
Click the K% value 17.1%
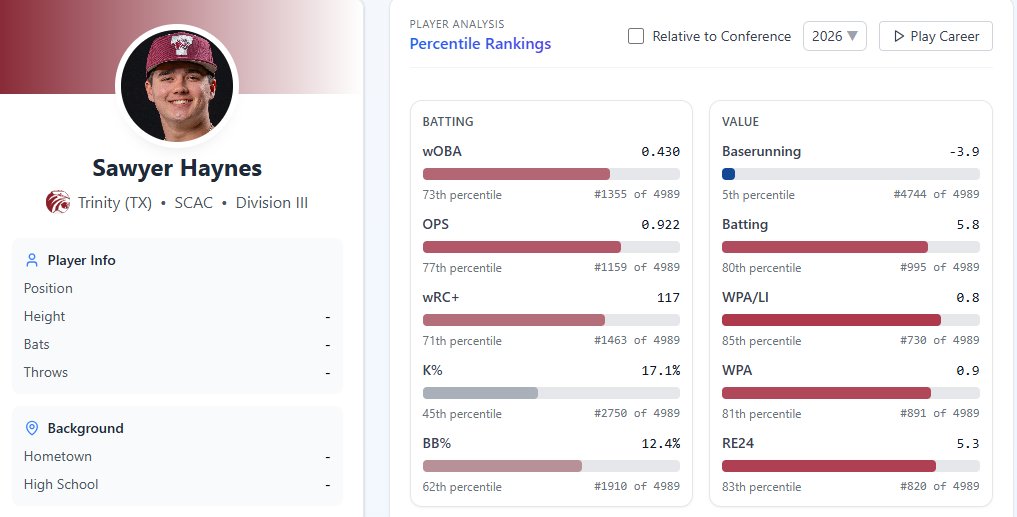(x=660, y=371)
